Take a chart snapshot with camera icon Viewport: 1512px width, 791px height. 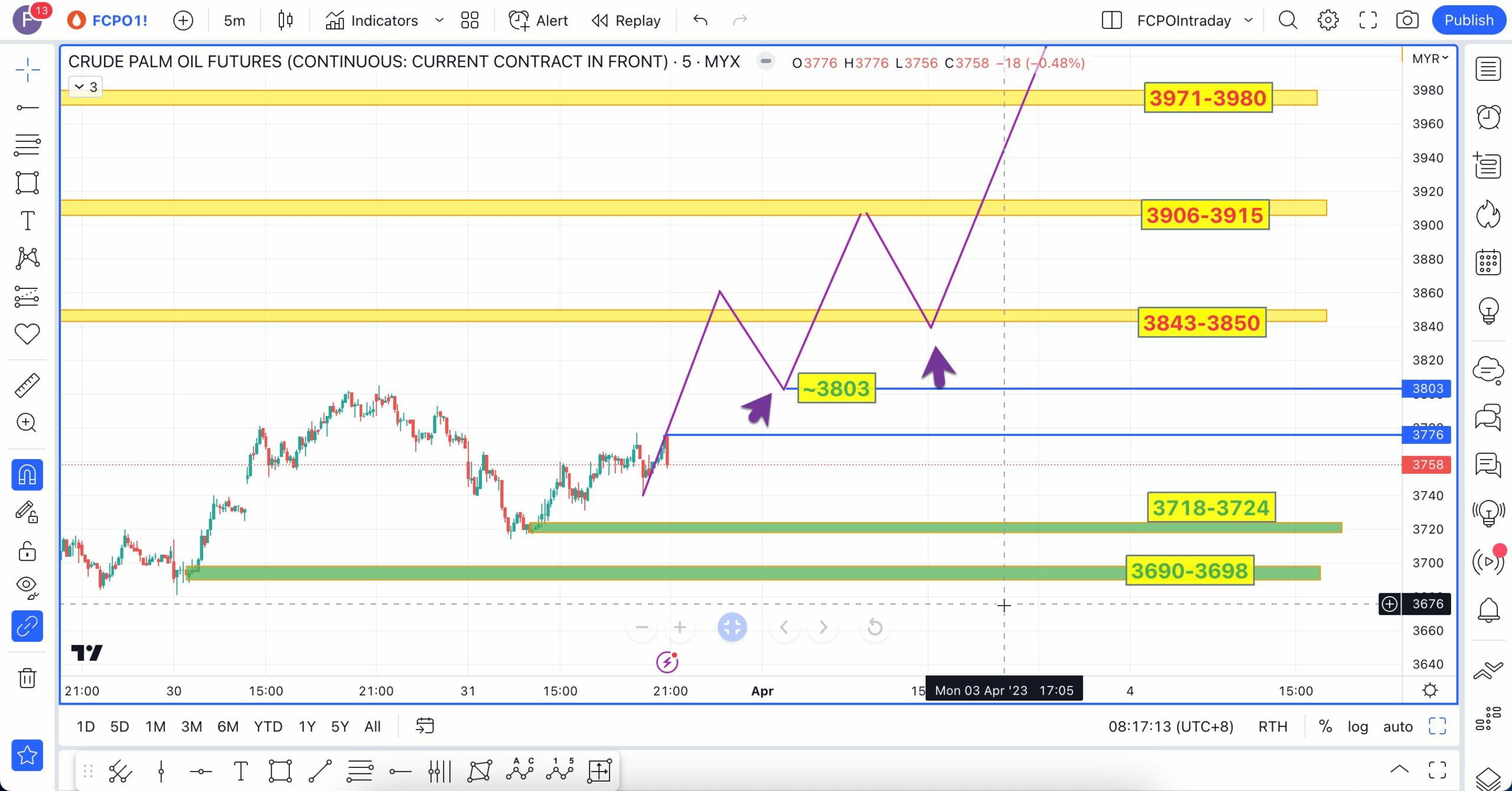1407,21
